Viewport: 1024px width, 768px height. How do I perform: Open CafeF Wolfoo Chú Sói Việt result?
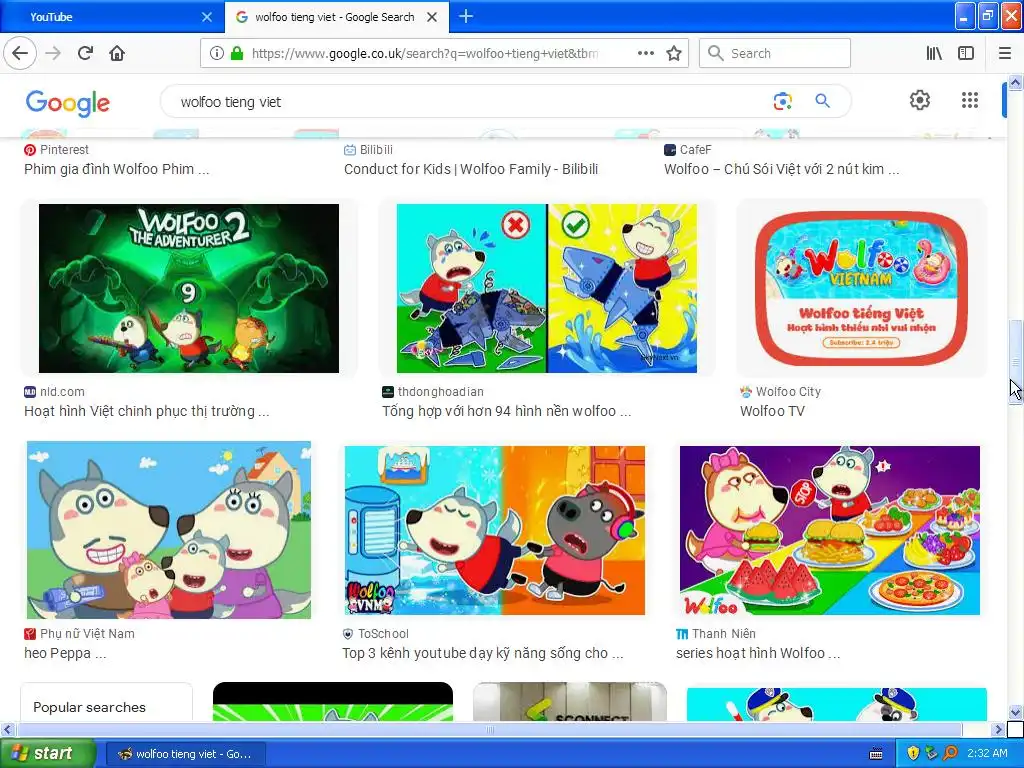[781, 169]
